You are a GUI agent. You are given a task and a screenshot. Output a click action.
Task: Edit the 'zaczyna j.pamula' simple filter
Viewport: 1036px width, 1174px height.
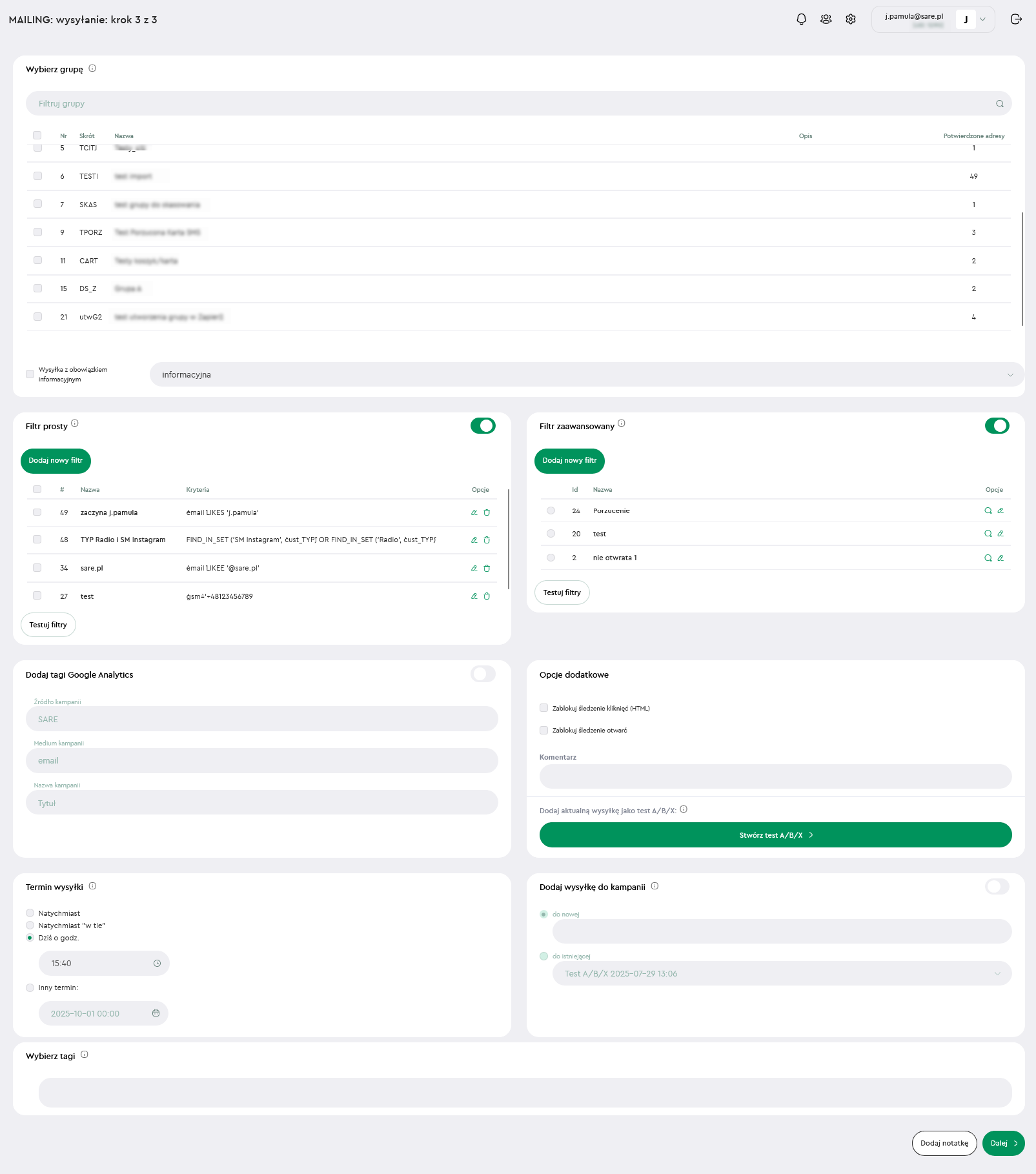pos(474,512)
